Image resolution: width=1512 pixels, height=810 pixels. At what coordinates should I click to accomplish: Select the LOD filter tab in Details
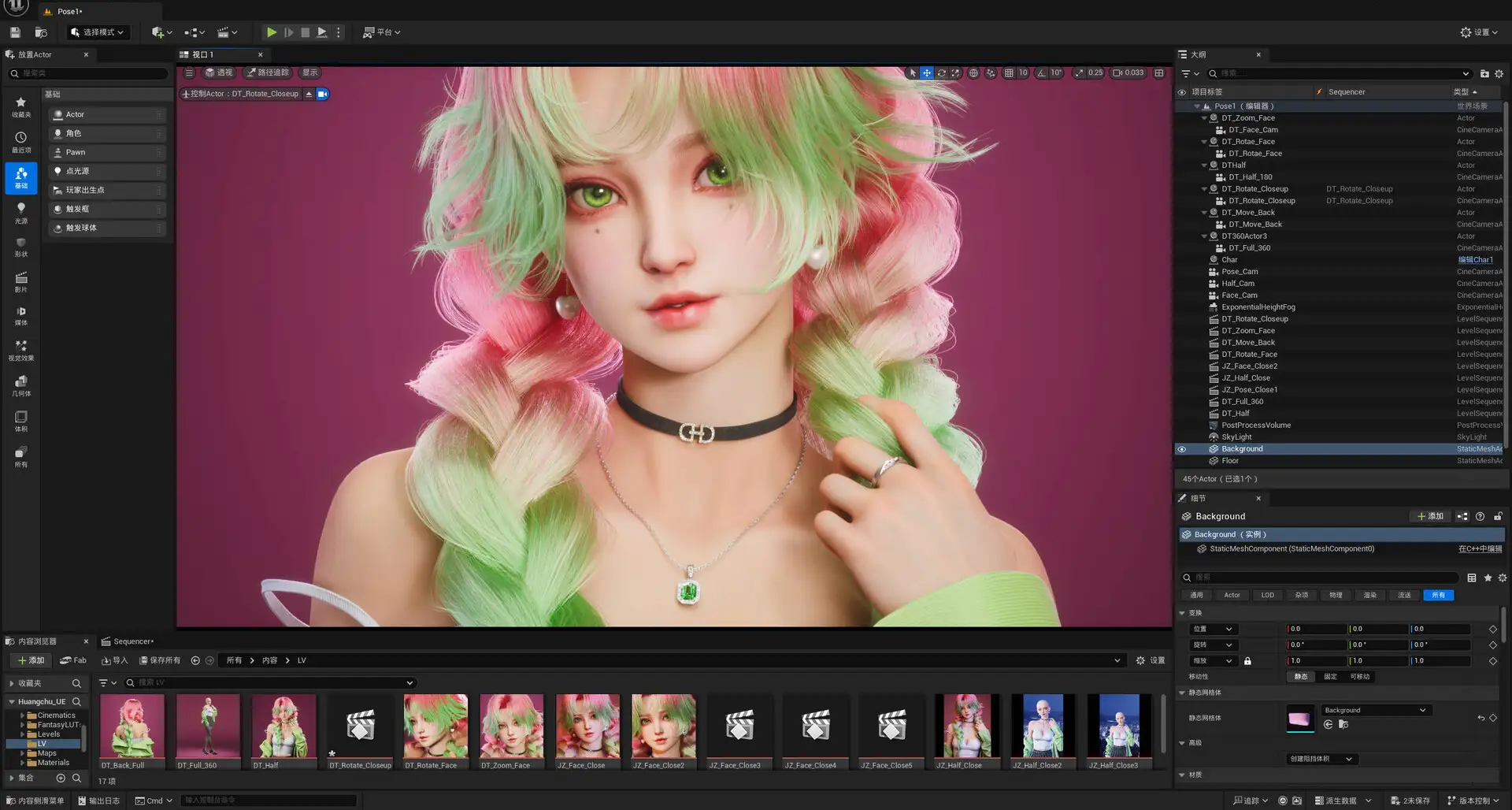[x=1267, y=595]
